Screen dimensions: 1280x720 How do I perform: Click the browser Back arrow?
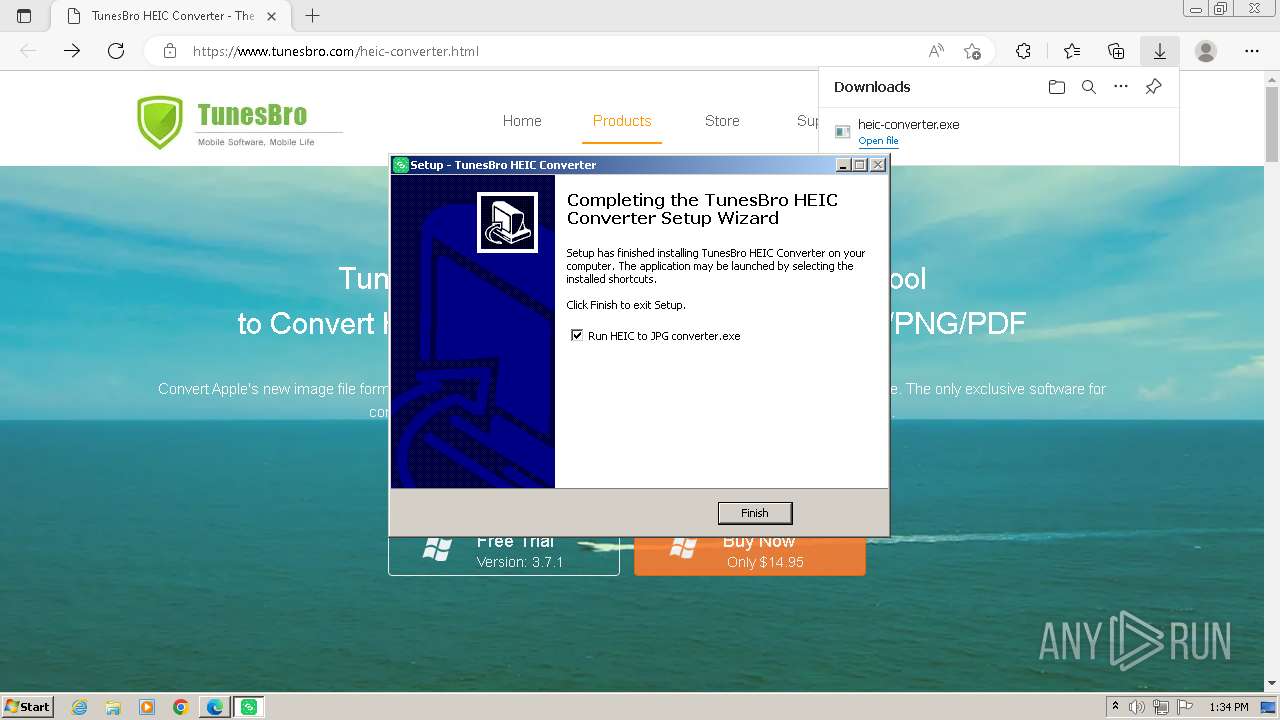click(x=28, y=51)
